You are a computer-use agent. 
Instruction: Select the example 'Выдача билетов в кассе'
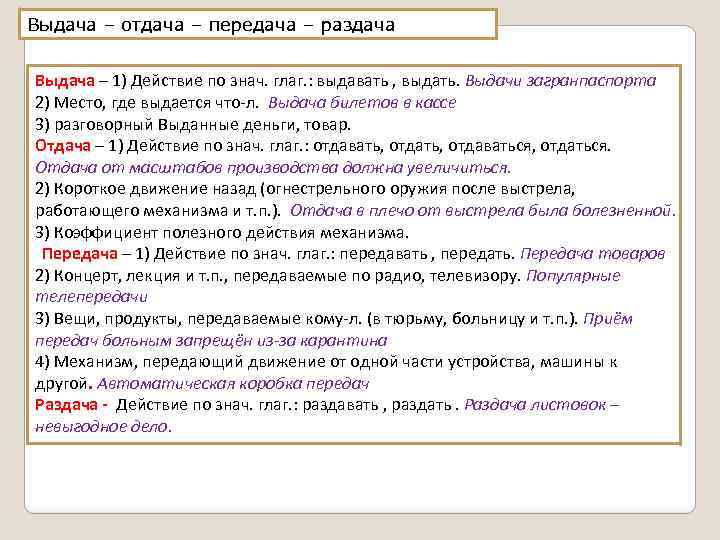[x=362, y=103]
